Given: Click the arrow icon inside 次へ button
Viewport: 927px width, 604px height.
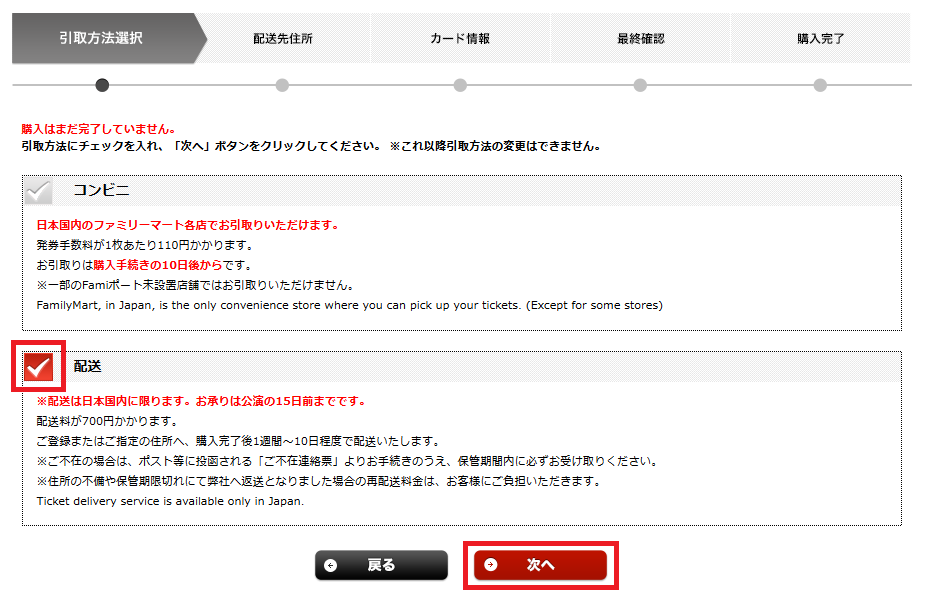Looking at the screenshot, I should [491, 565].
